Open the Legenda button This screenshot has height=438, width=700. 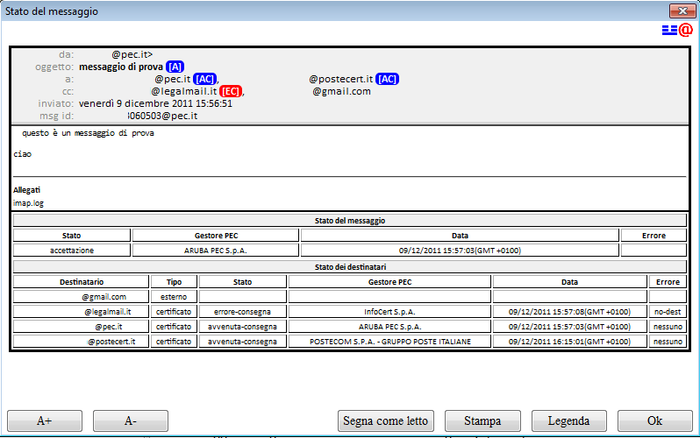[x=569, y=421]
